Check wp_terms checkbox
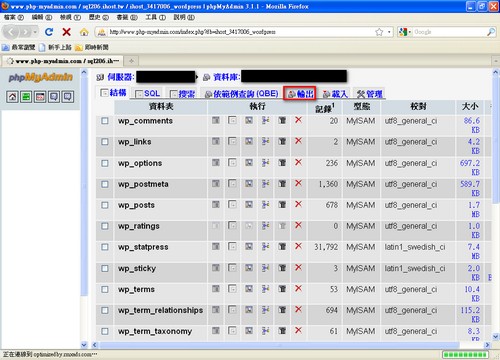500x360 pixels. coord(105,289)
